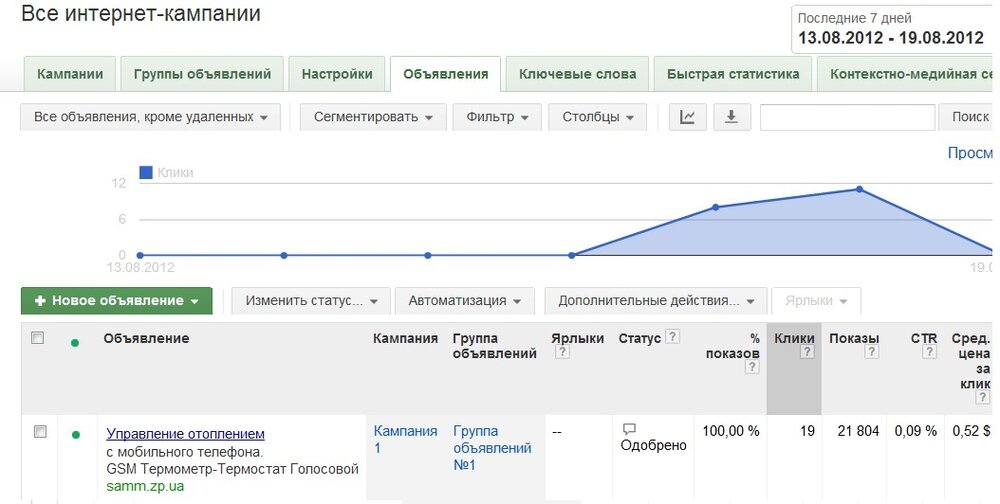Open the Кампании tab
Image resolution: width=1000 pixels, height=504 pixels.
tap(70, 74)
